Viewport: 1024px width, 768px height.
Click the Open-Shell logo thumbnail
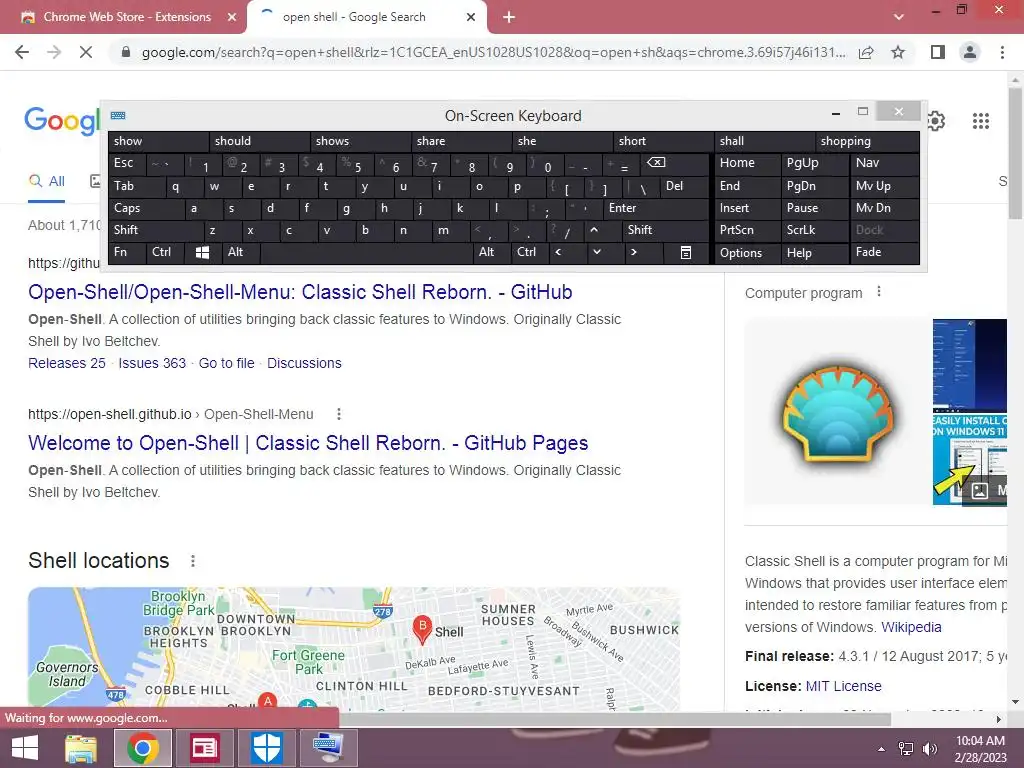pyautogui.click(x=838, y=412)
